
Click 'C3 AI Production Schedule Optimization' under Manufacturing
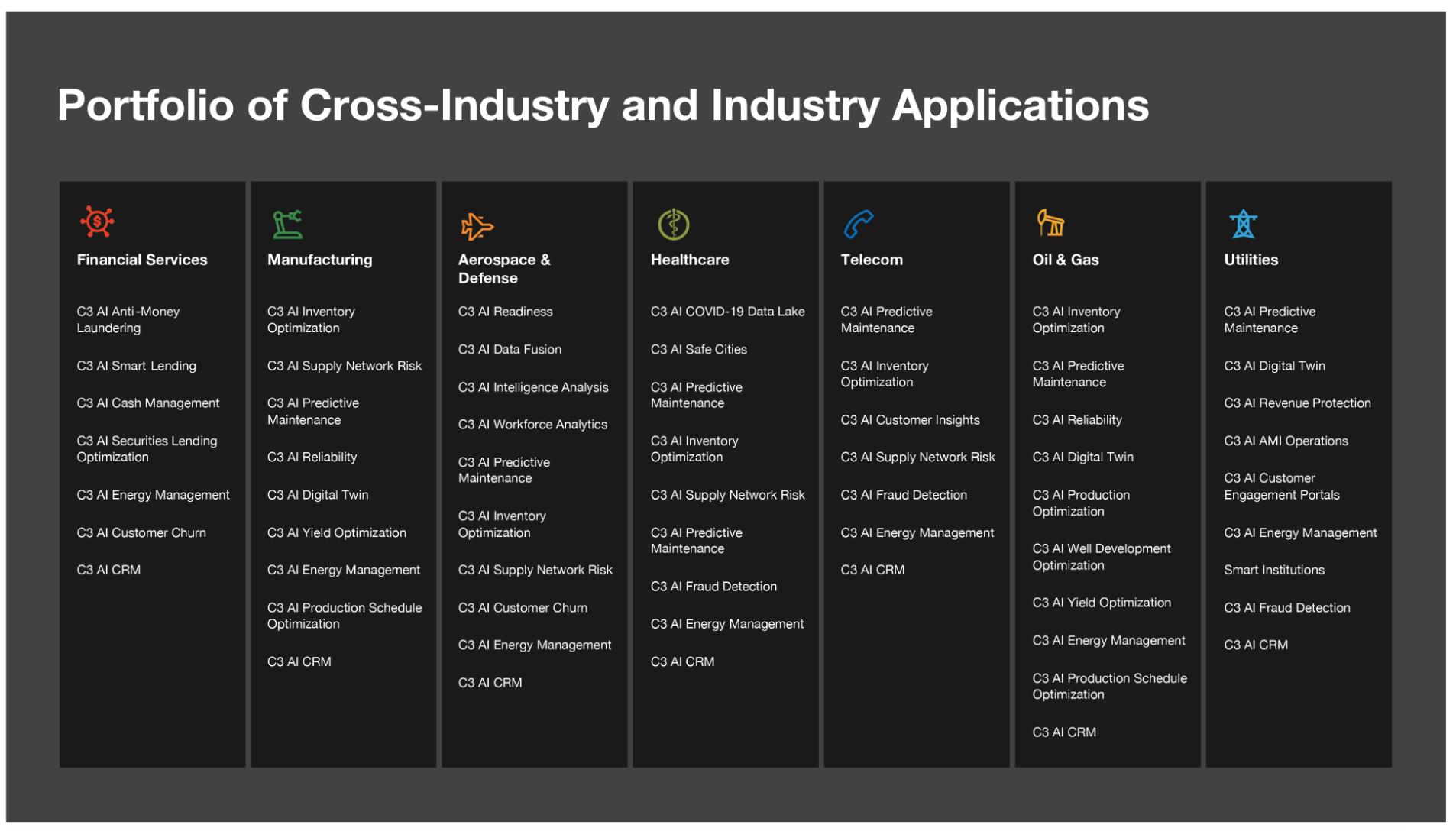point(345,616)
